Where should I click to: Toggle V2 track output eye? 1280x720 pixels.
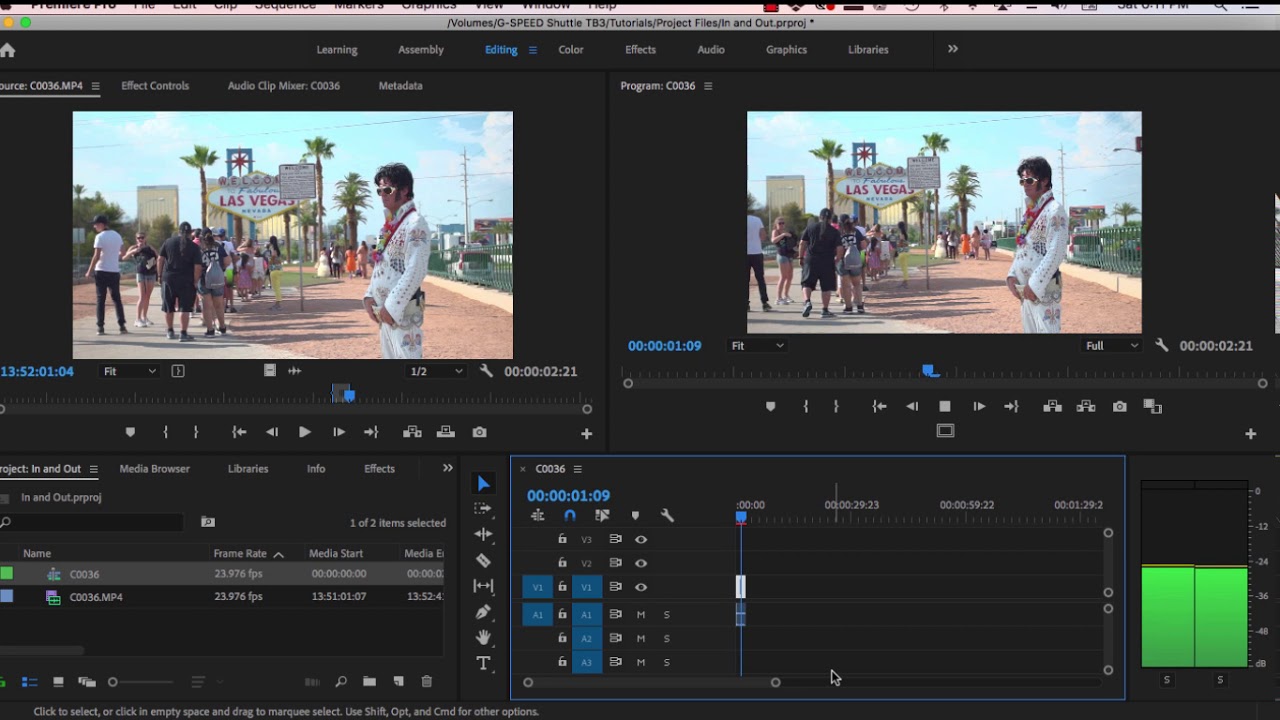[x=641, y=563]
